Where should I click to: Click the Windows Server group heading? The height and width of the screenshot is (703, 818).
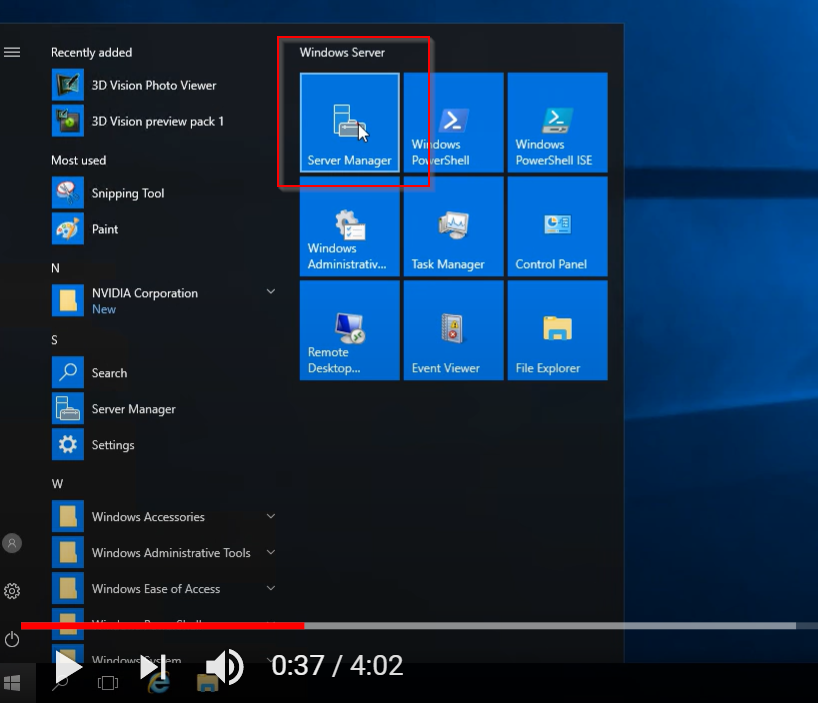(x=342, y=52)
